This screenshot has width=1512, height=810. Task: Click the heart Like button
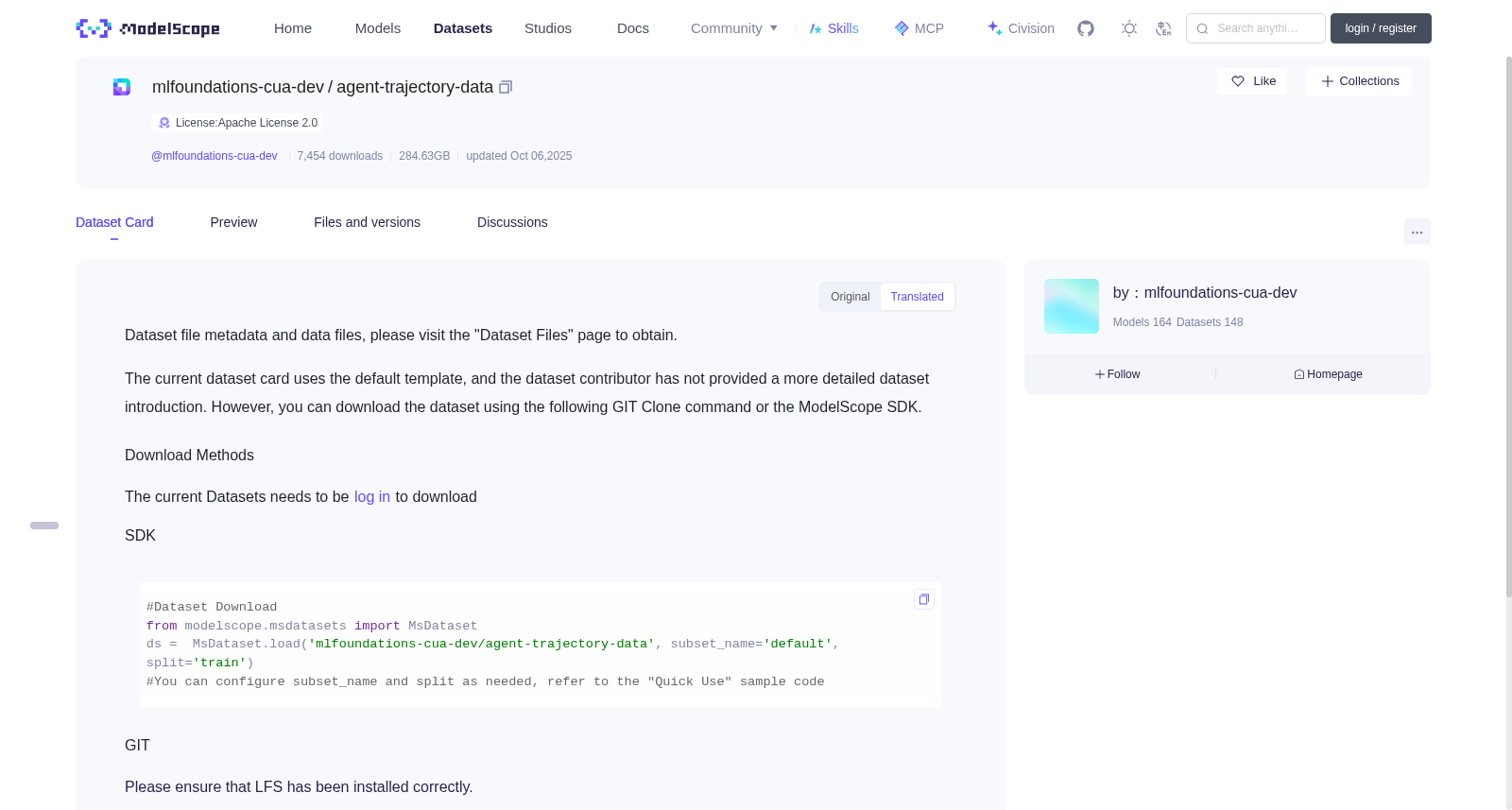tap(1252, 81)
